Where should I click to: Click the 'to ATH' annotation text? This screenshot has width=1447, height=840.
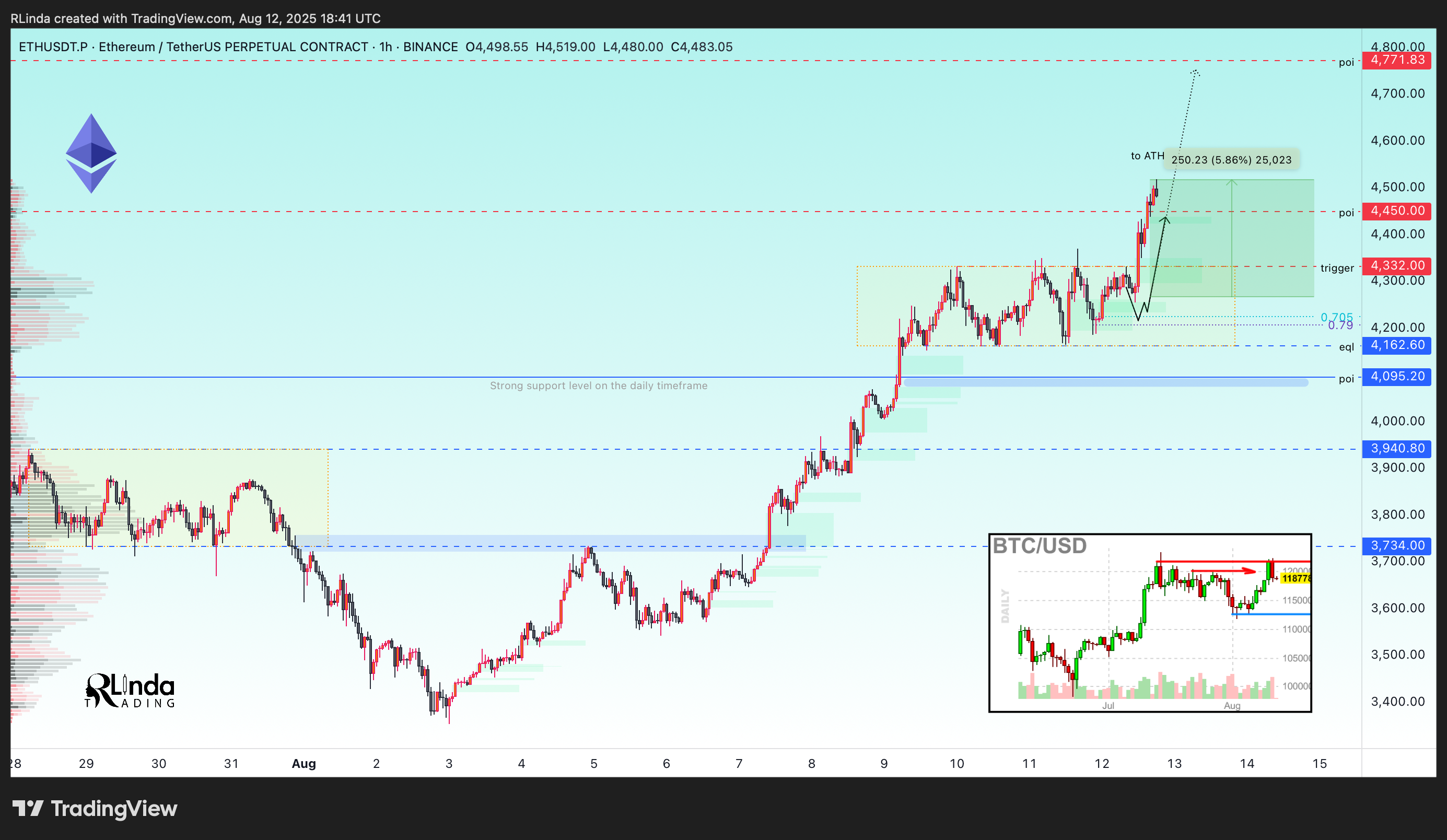(1147, 156)
